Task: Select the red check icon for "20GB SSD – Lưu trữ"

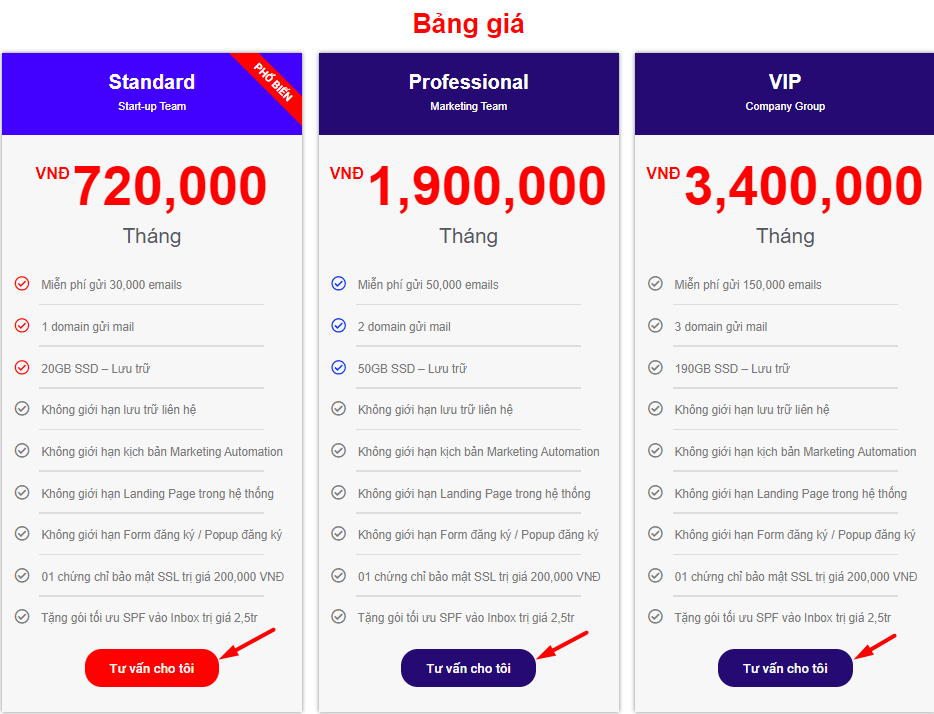Action: click(x=22, y=367)
